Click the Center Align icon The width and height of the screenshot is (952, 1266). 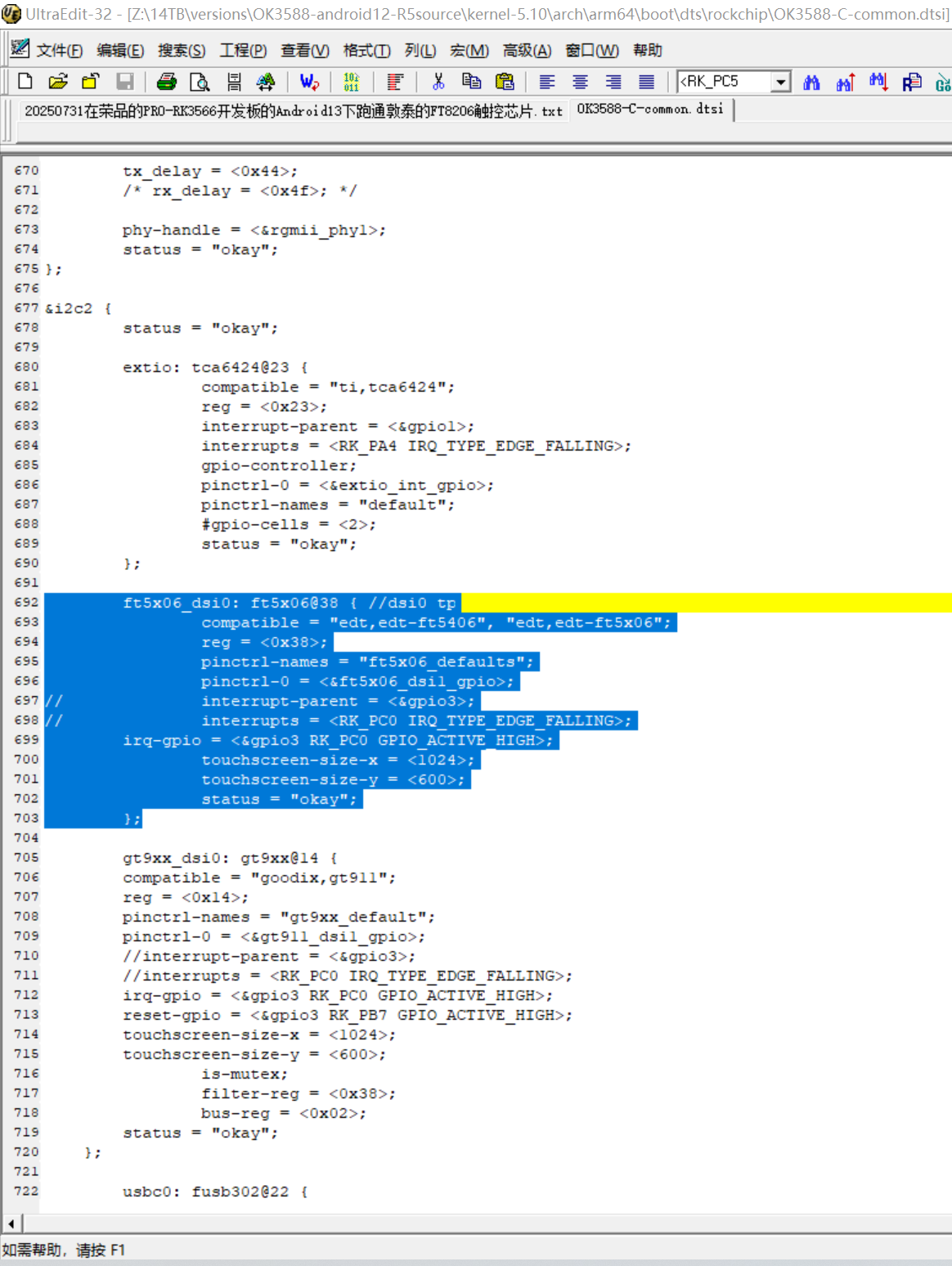coord(580,81)
